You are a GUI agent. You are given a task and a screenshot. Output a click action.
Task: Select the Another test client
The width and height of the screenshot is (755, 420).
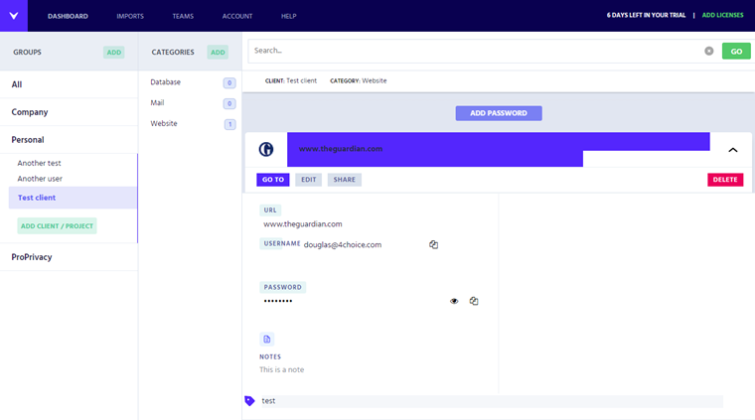[x=39, y=163]
